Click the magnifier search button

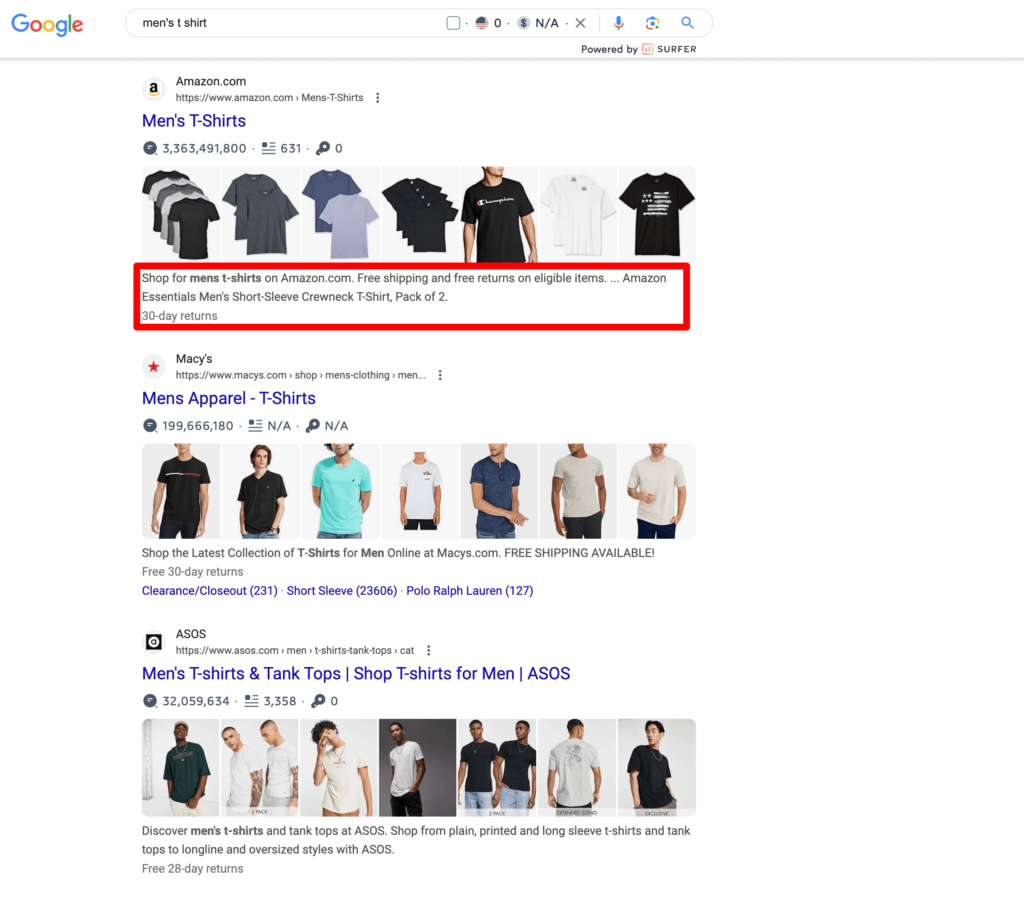[x=687, y=23]
